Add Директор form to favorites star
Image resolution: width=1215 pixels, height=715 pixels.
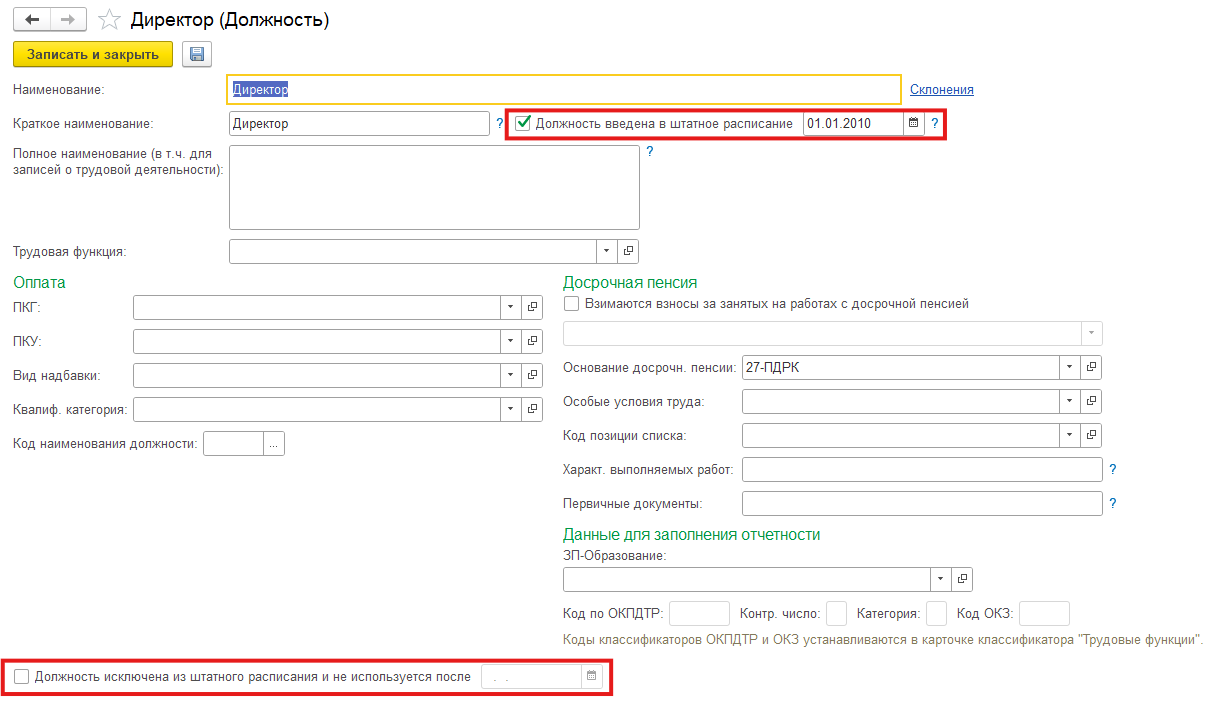[112, 20]
